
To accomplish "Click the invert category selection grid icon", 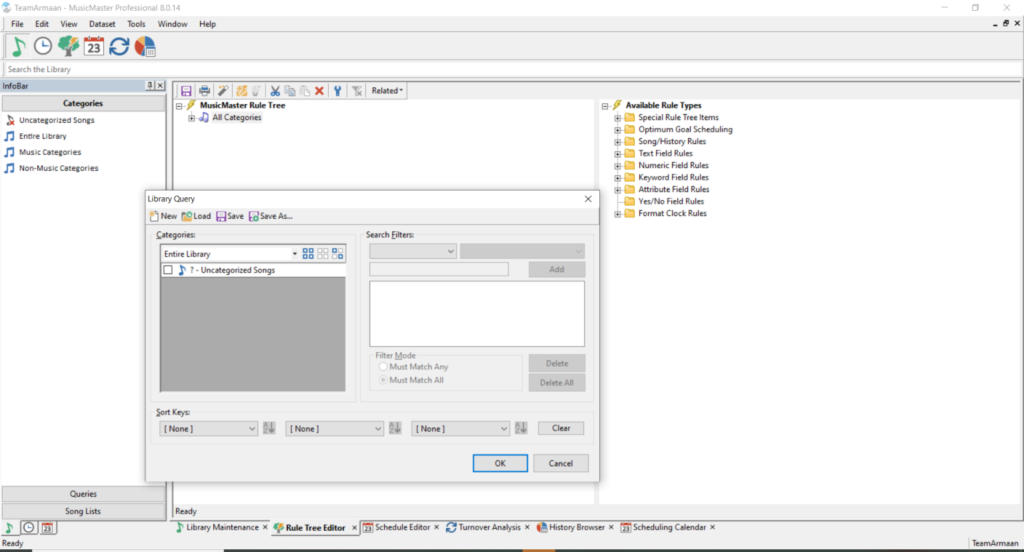I will (x=338, y=253).
